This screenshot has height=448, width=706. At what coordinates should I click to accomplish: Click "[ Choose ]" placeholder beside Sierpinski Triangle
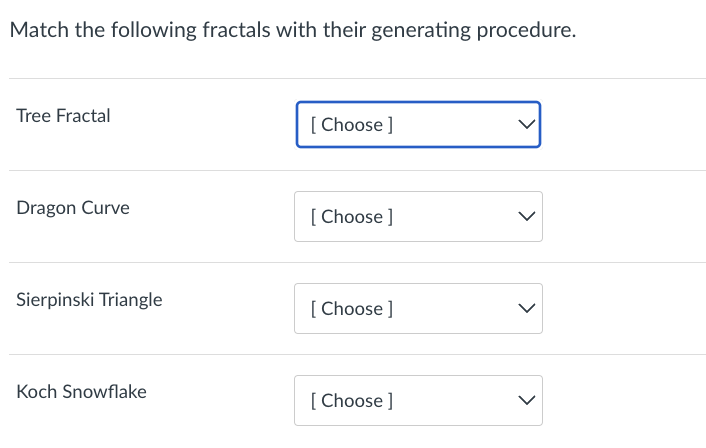coord(352,309)
